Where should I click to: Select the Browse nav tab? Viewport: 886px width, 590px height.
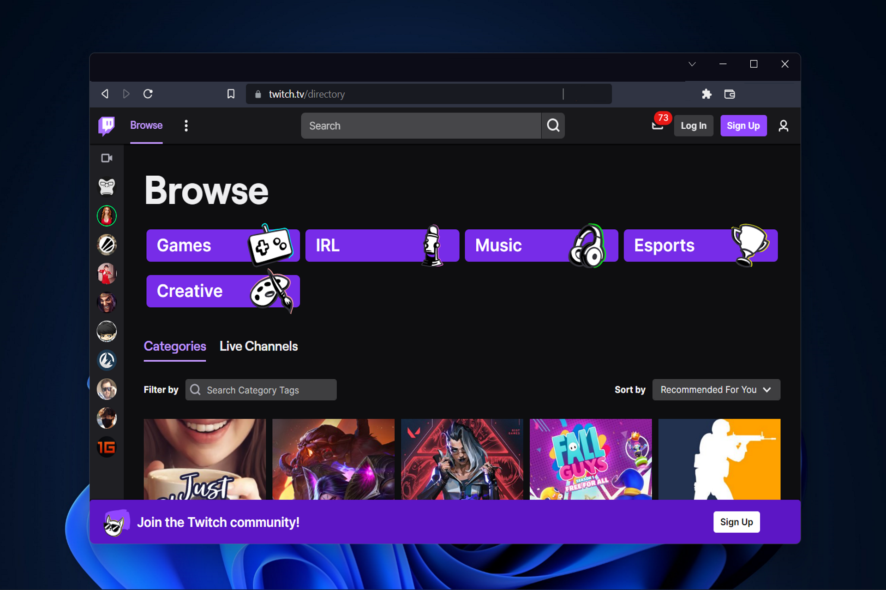click(x=146, y=125)
